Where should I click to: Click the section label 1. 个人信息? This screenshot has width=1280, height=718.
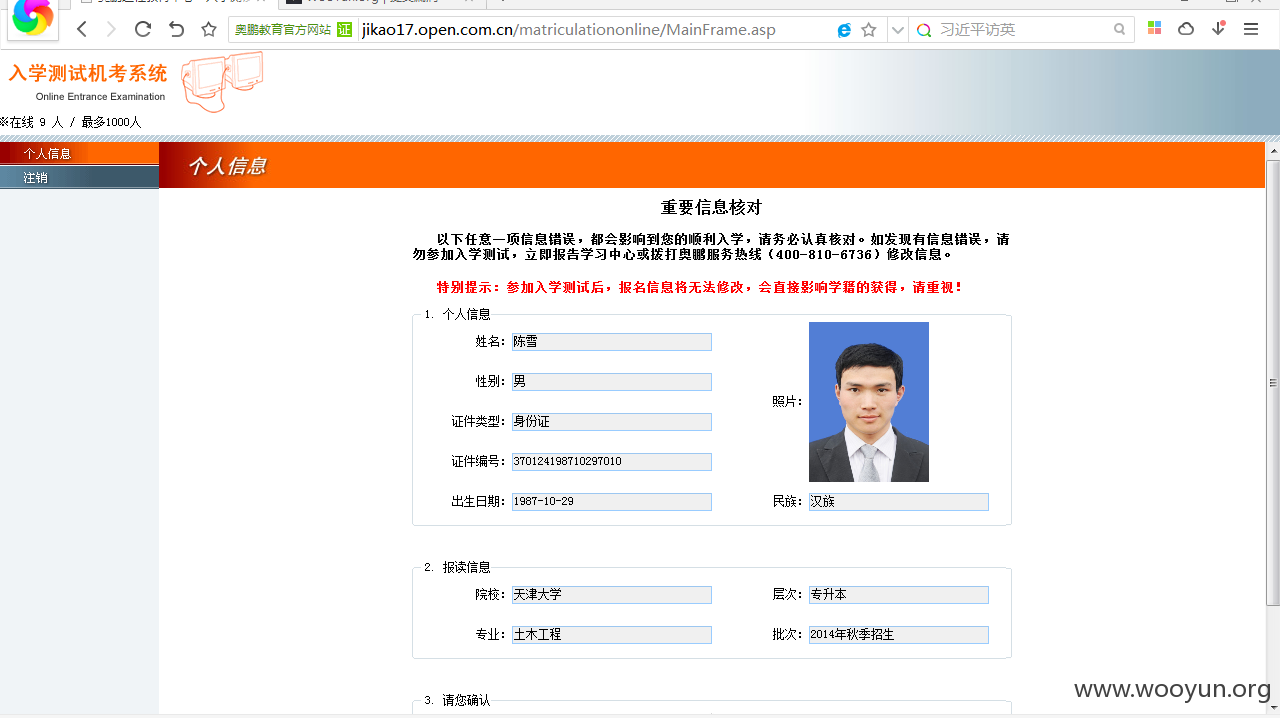(457, 314)
